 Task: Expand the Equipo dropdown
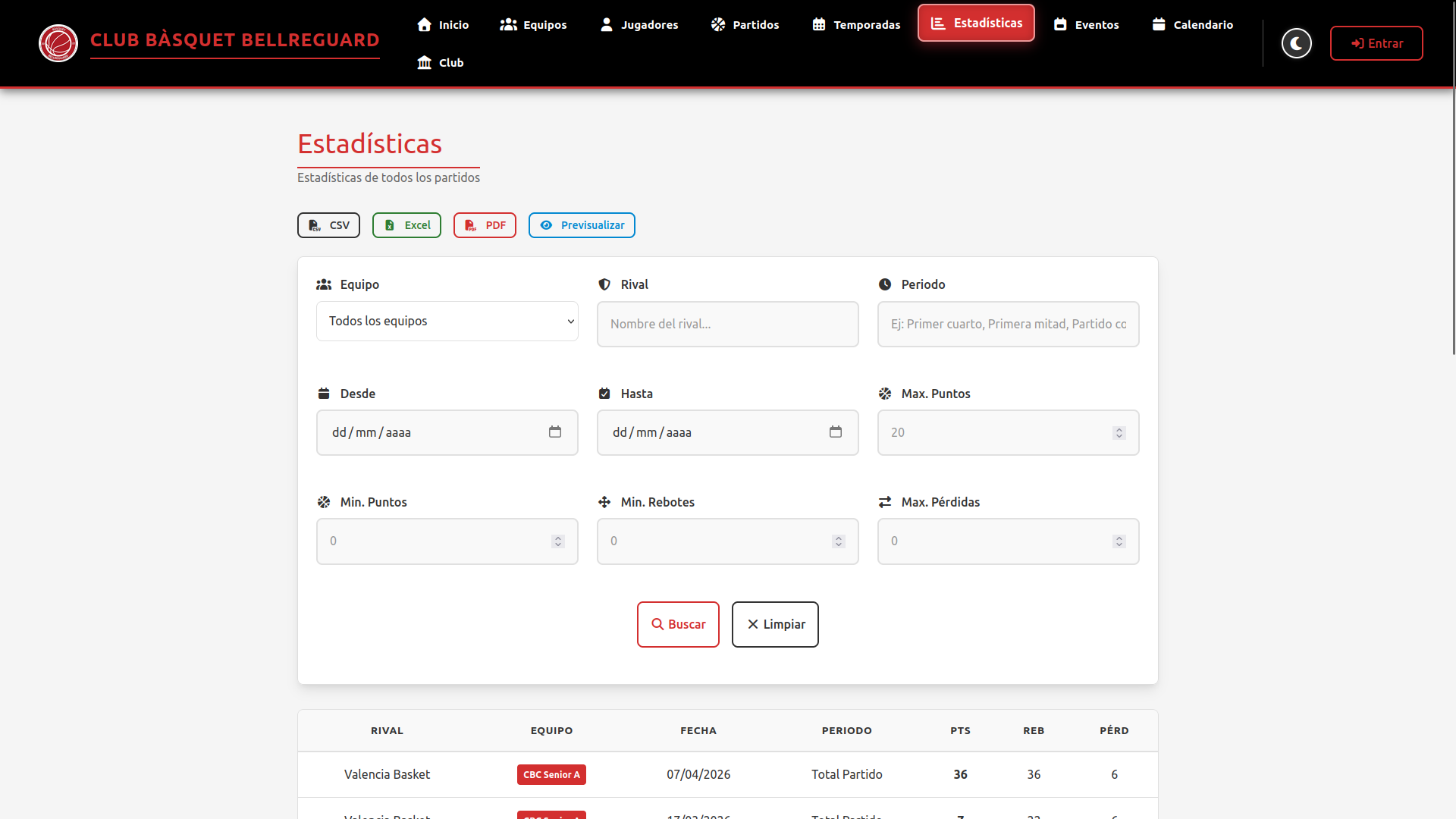447,321
